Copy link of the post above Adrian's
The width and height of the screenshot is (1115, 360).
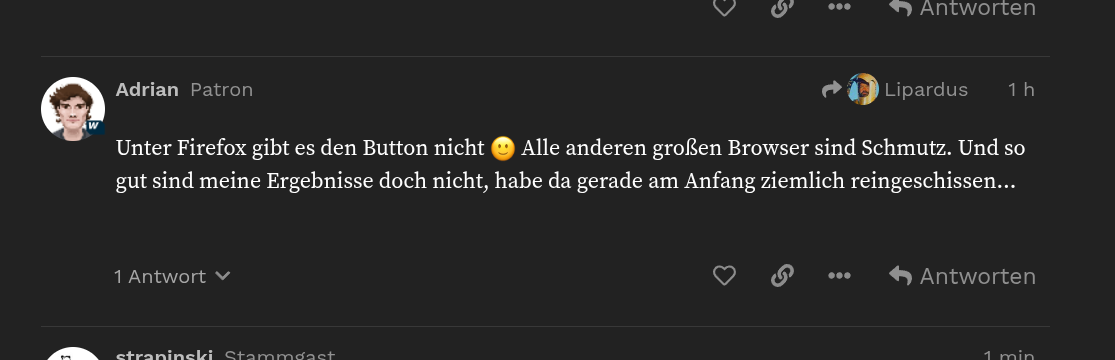(x=782, y=8)
